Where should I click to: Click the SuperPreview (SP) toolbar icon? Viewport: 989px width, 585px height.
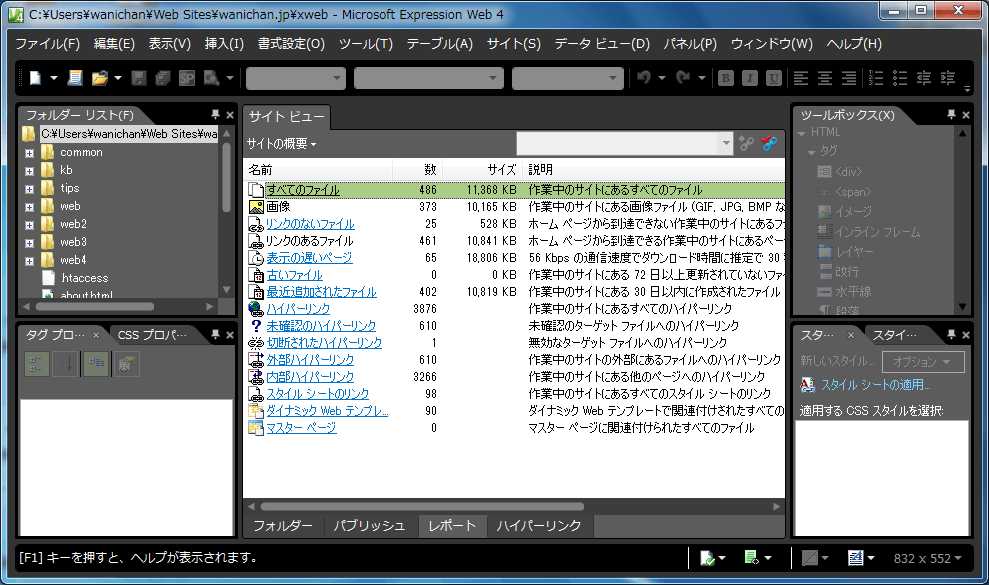[187, 78]
